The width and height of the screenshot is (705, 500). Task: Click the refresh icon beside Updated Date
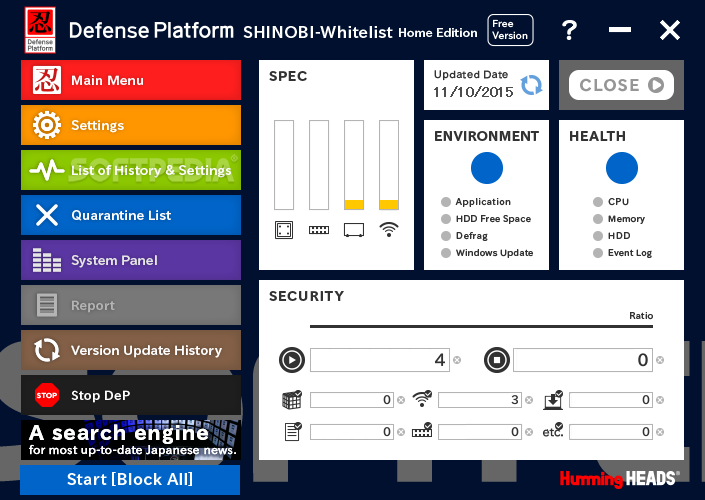(x=531, y=85)
